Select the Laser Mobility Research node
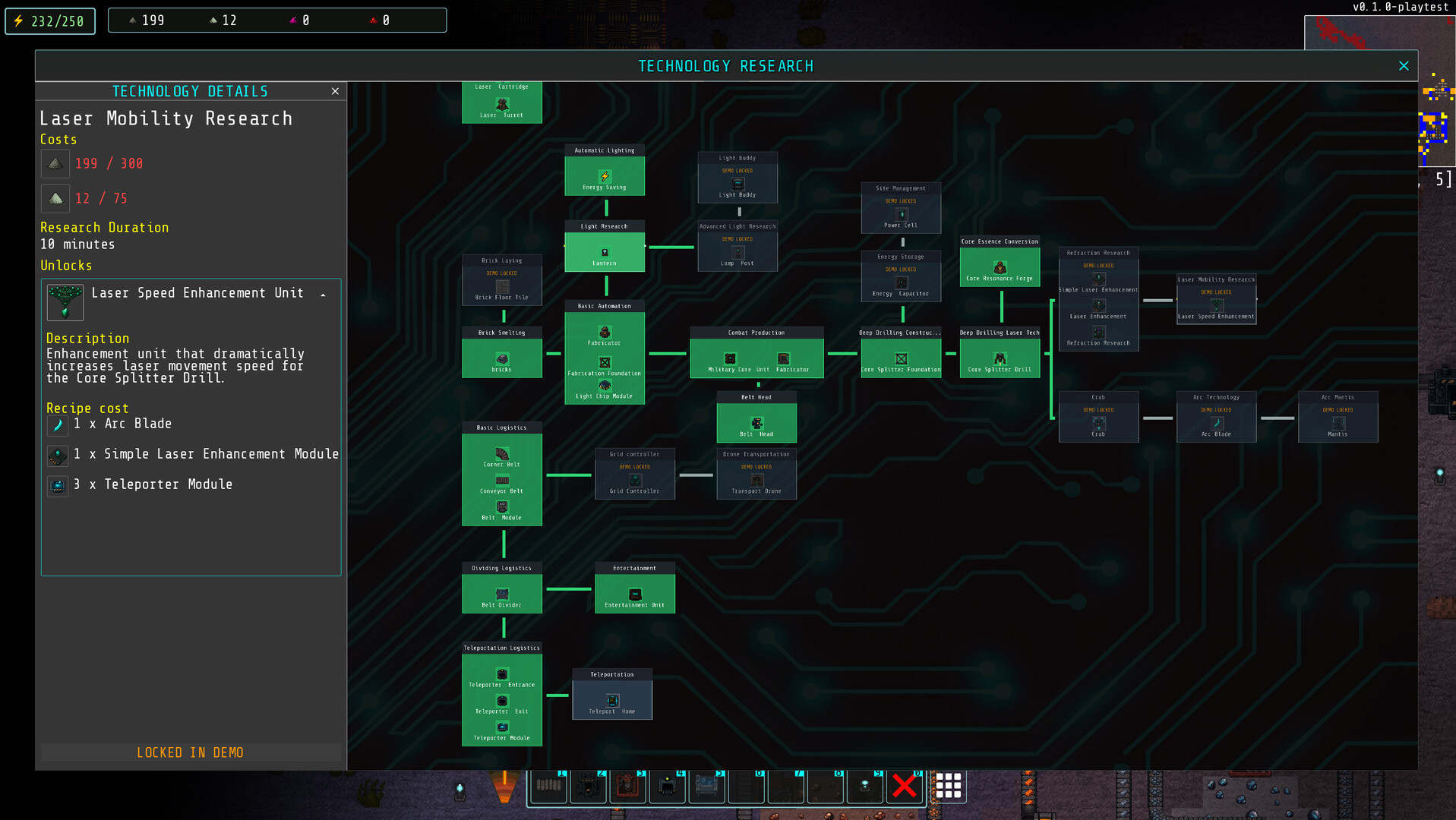 pos(1216,300)
